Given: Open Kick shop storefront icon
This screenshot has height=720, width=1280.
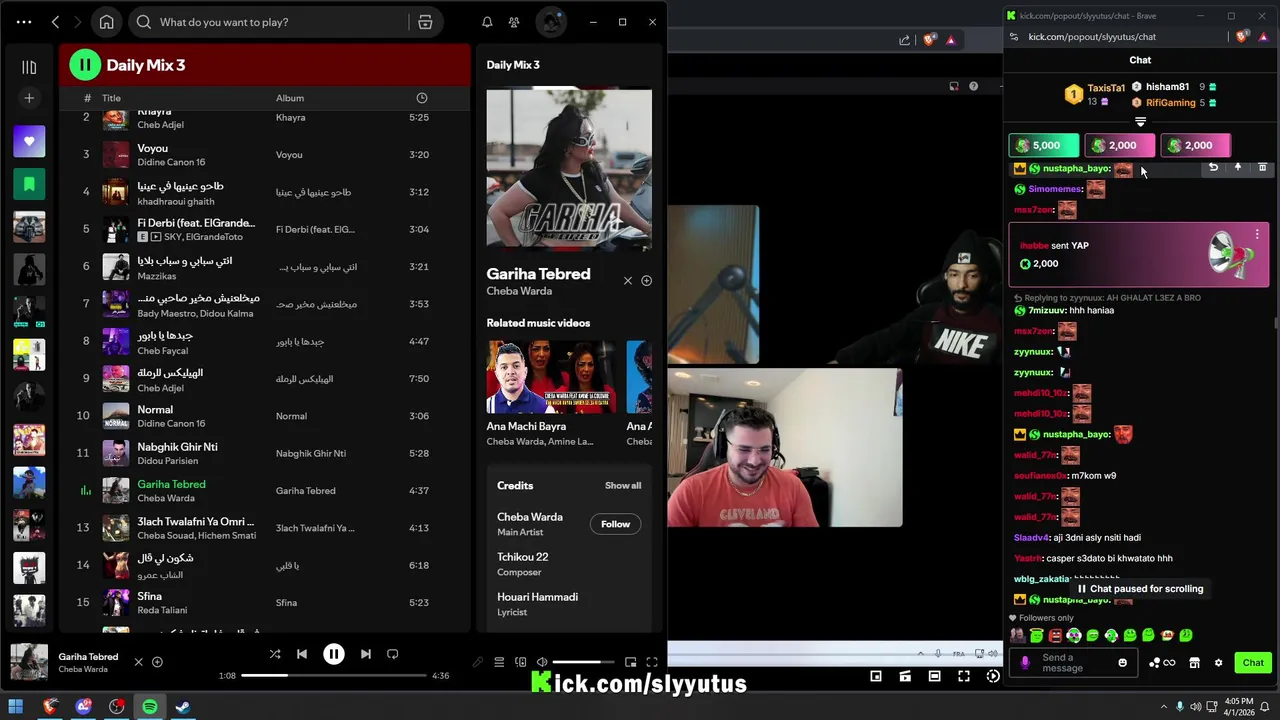Looking at the screenshot, I should [x=1194, y=663].
